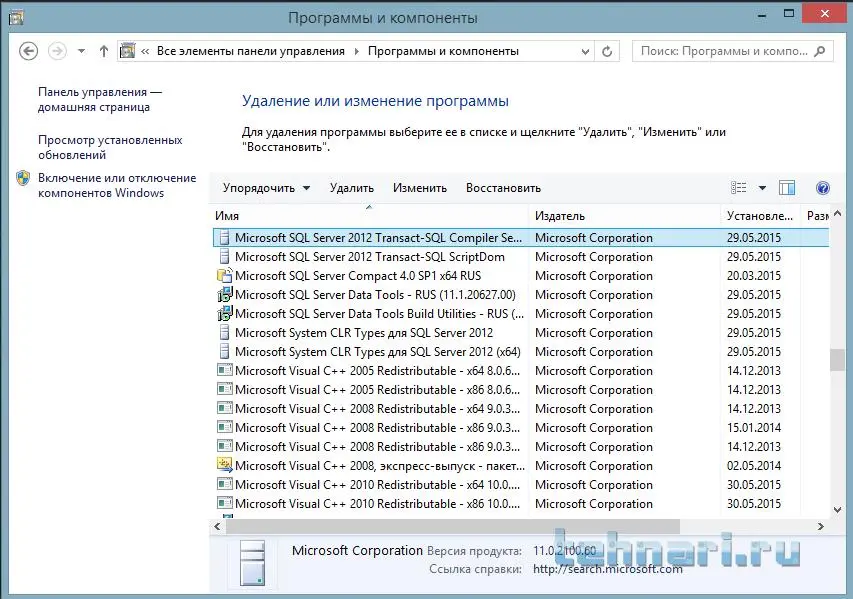Sort by Издатель column header
The image size is (853, 599).
[625, 216]
